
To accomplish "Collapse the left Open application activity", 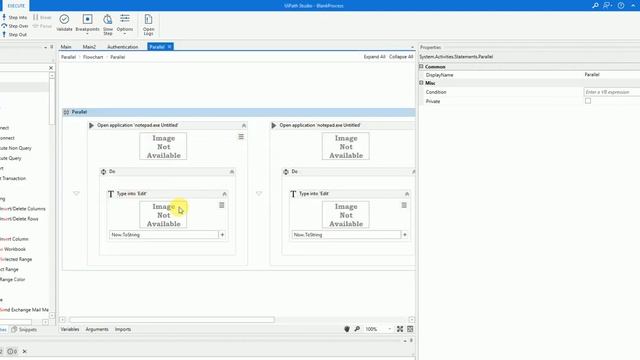I will 244,125.
